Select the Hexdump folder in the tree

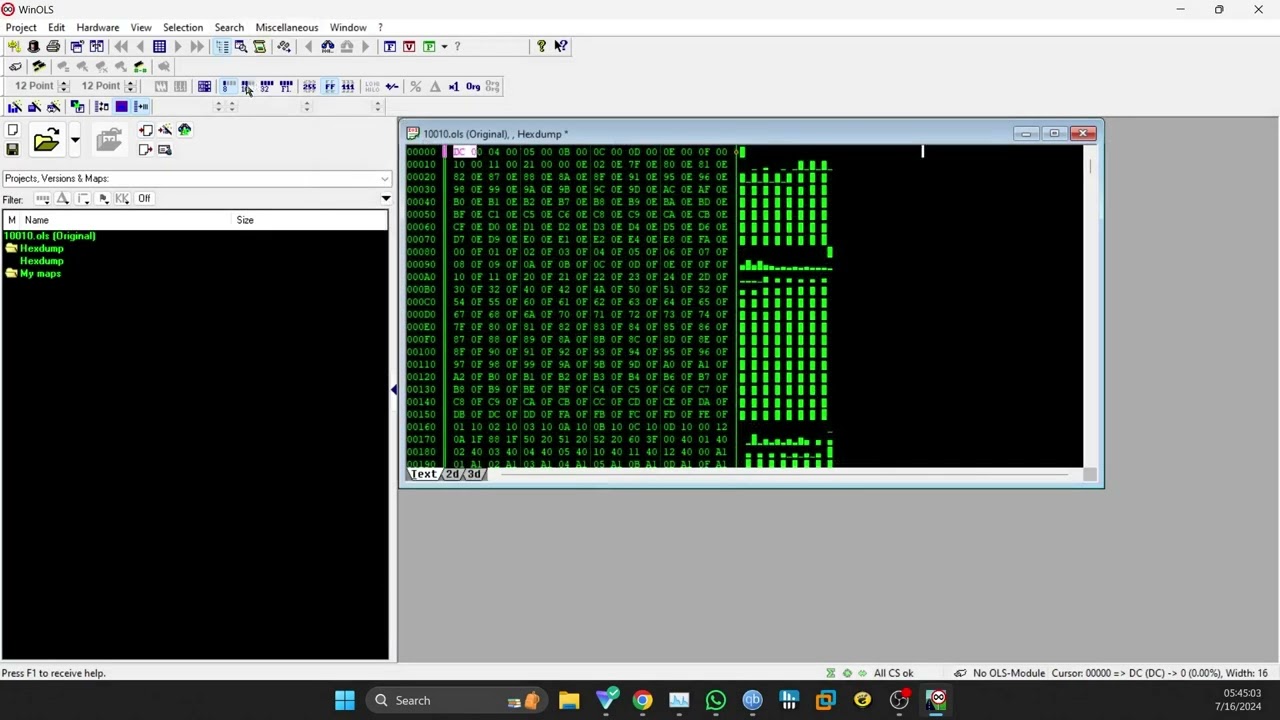tap(34, 248)
